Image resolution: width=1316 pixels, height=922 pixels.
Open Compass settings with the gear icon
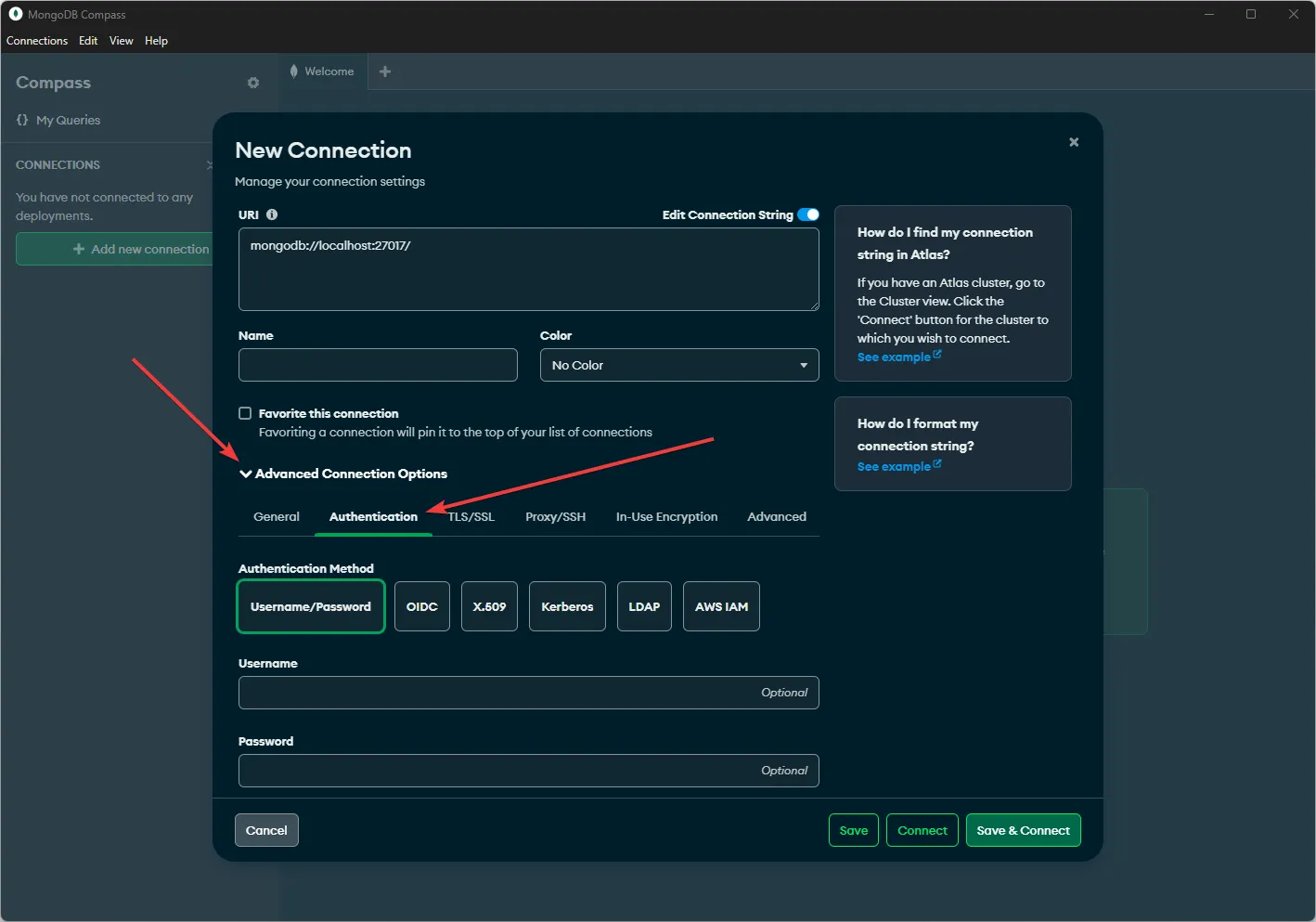pyautogui.click(x=252, y=83)
